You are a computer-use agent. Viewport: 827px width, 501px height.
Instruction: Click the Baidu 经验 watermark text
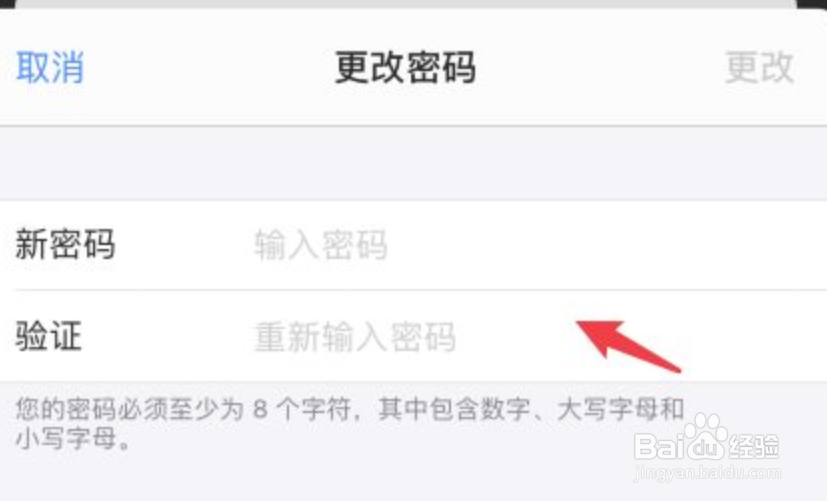tap(755, 447)
